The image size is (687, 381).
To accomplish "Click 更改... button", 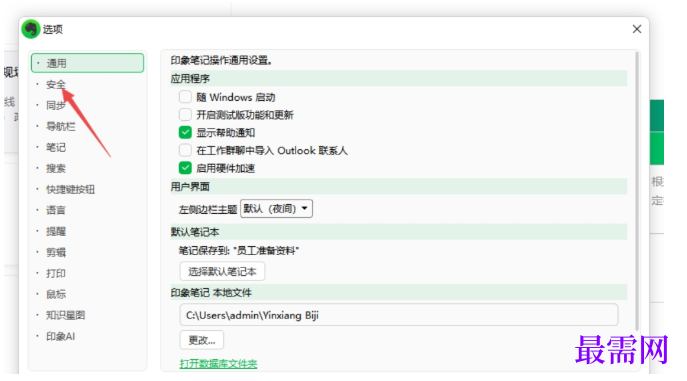I will coord(202,340).
